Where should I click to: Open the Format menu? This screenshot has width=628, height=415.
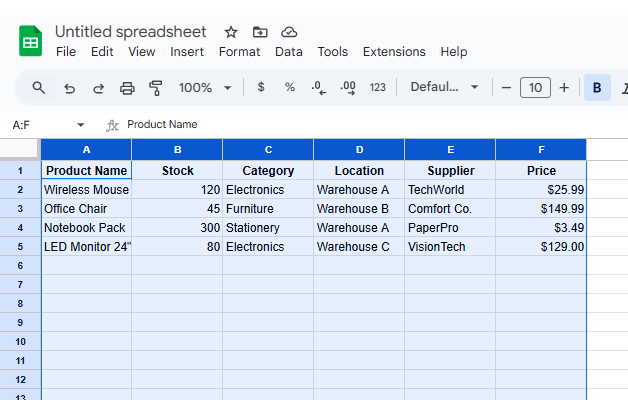tap(239, 52)
